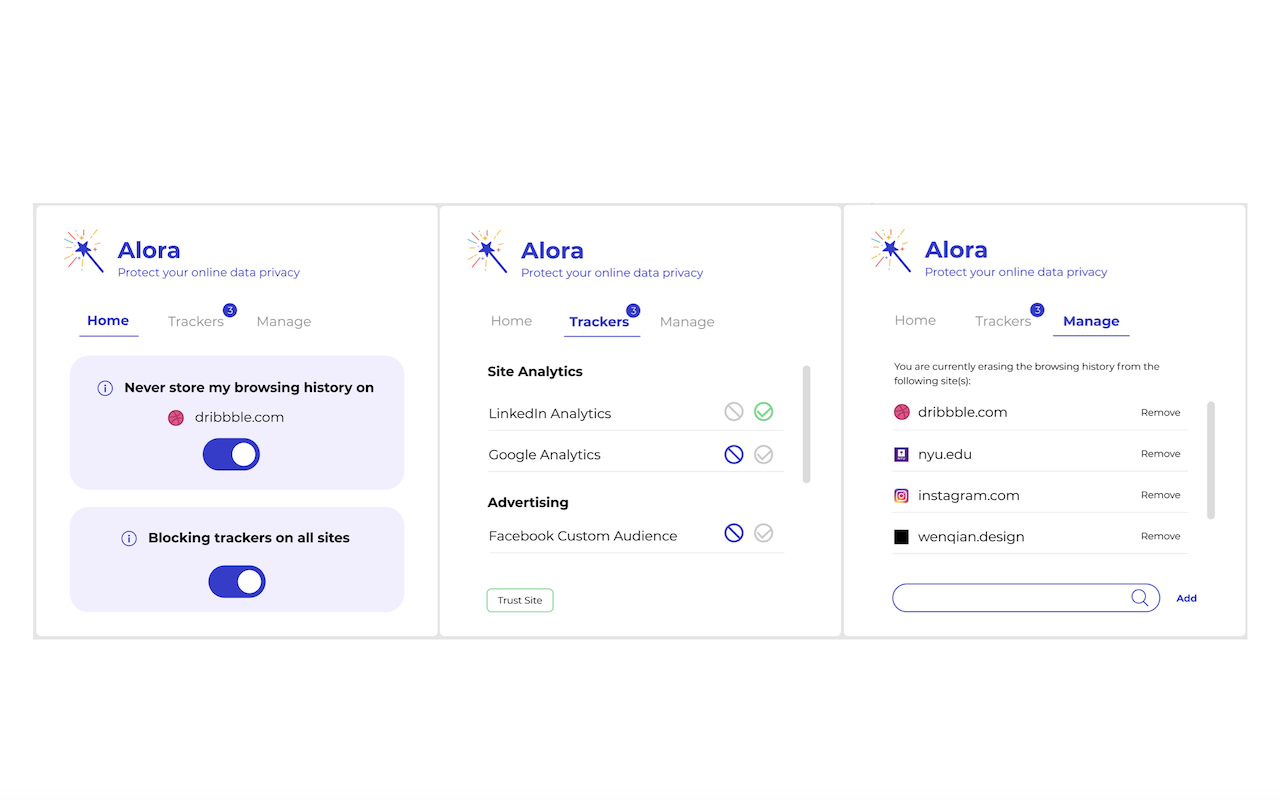Click the Trust Site button
This screenshot has width=1280, height=800.
tap(520, 600)
